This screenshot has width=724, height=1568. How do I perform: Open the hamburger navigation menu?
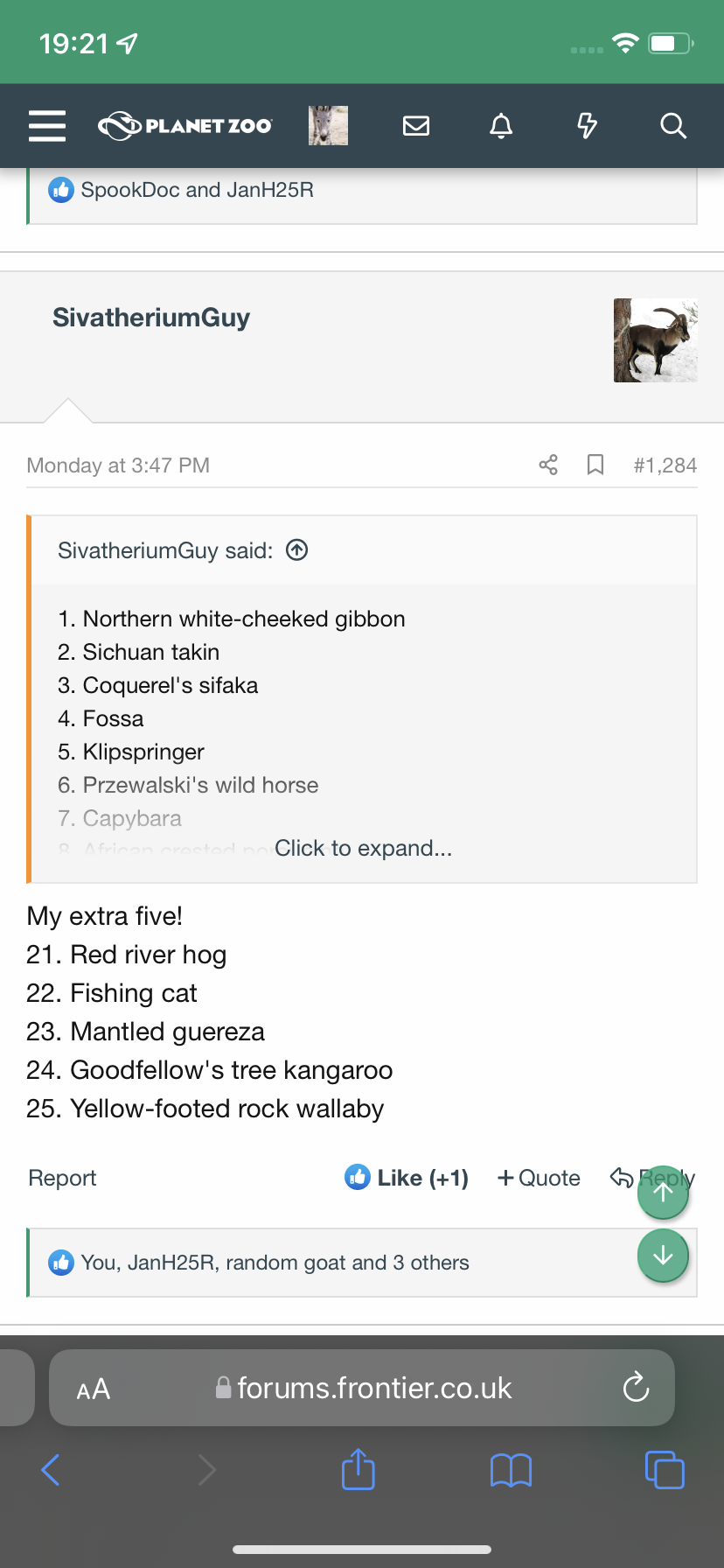(47, 126)
